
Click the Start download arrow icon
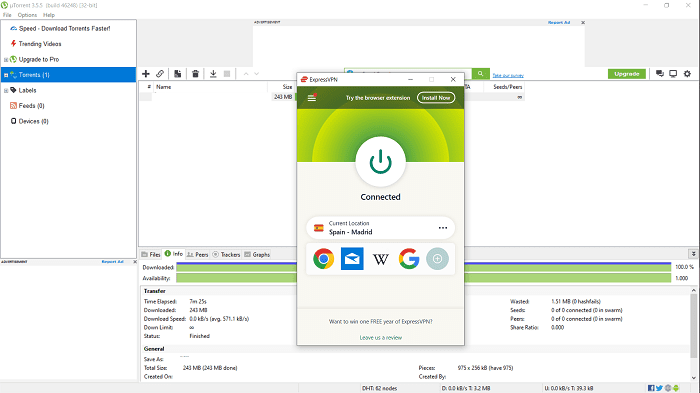213,74
